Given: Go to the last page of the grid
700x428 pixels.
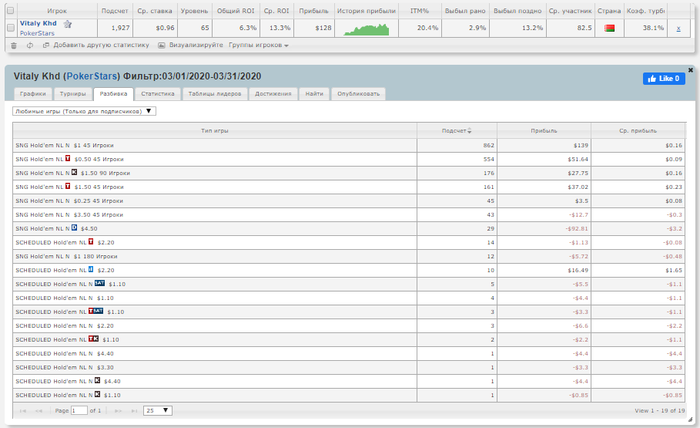Looking at the screenshot, I should 134,411.
